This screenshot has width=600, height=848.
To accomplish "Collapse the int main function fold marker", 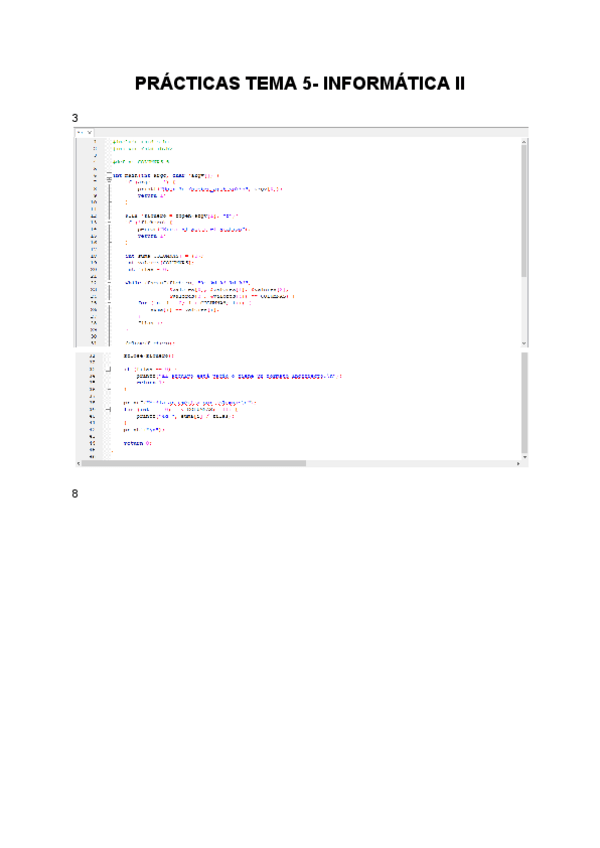I will [x=108, y=174].
